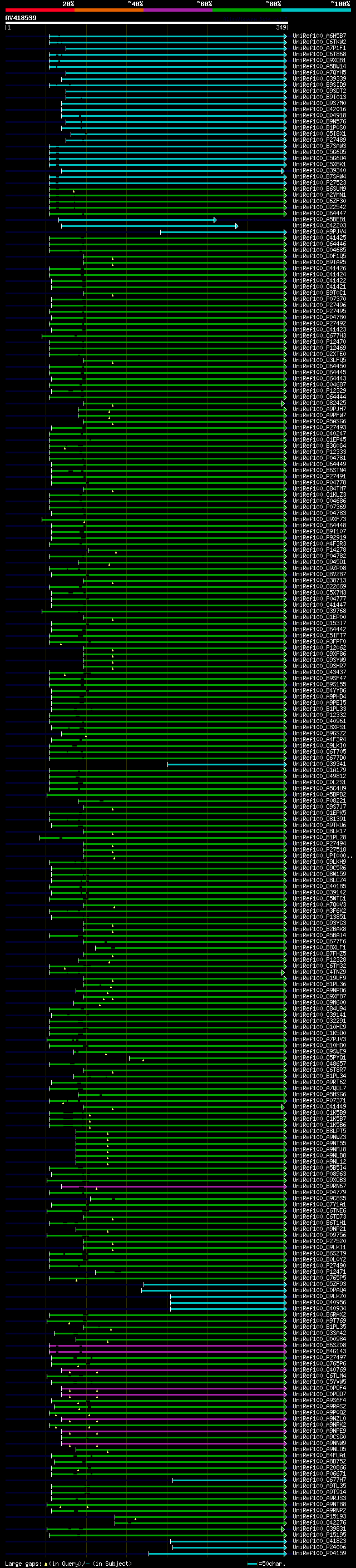This screenshot has width=356, height=1568.
Task: Select label UniRef100_C5WTC1
Action: [x=319, y=898]
